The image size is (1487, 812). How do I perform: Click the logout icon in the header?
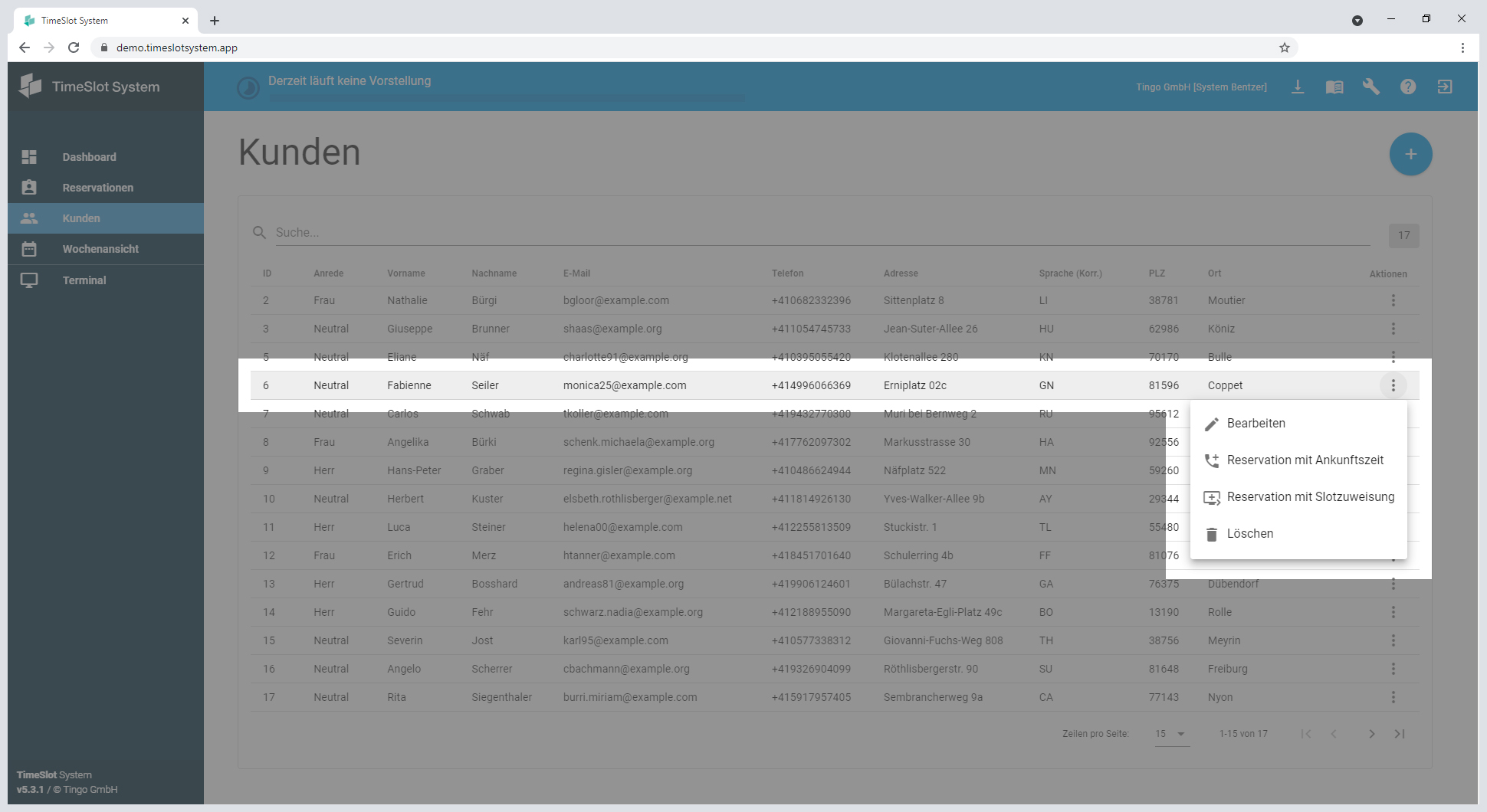pyautogui.click(x=1445, y=87)
